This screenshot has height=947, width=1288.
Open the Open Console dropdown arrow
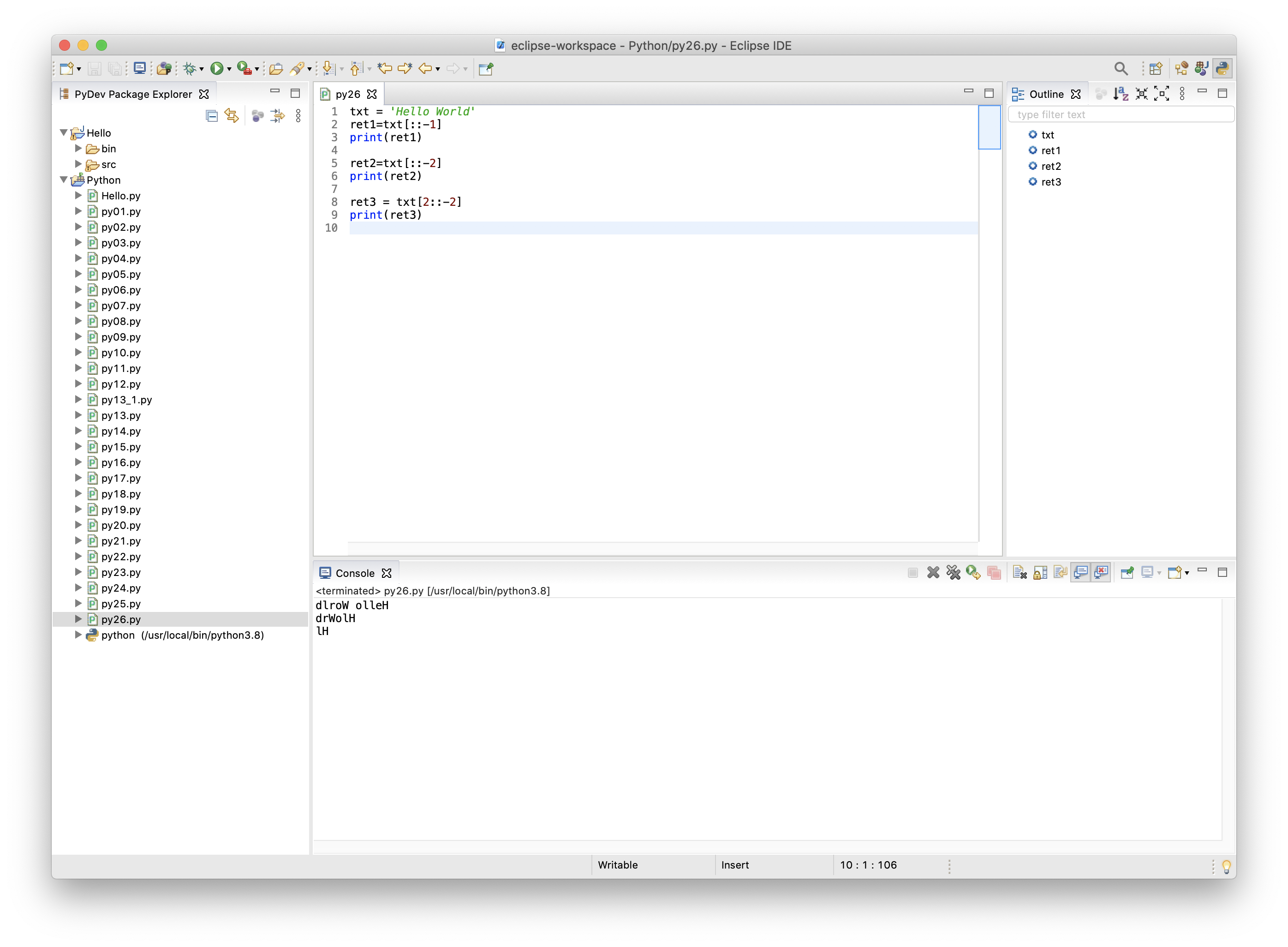pyautogui.click(x=1187, y=573)
